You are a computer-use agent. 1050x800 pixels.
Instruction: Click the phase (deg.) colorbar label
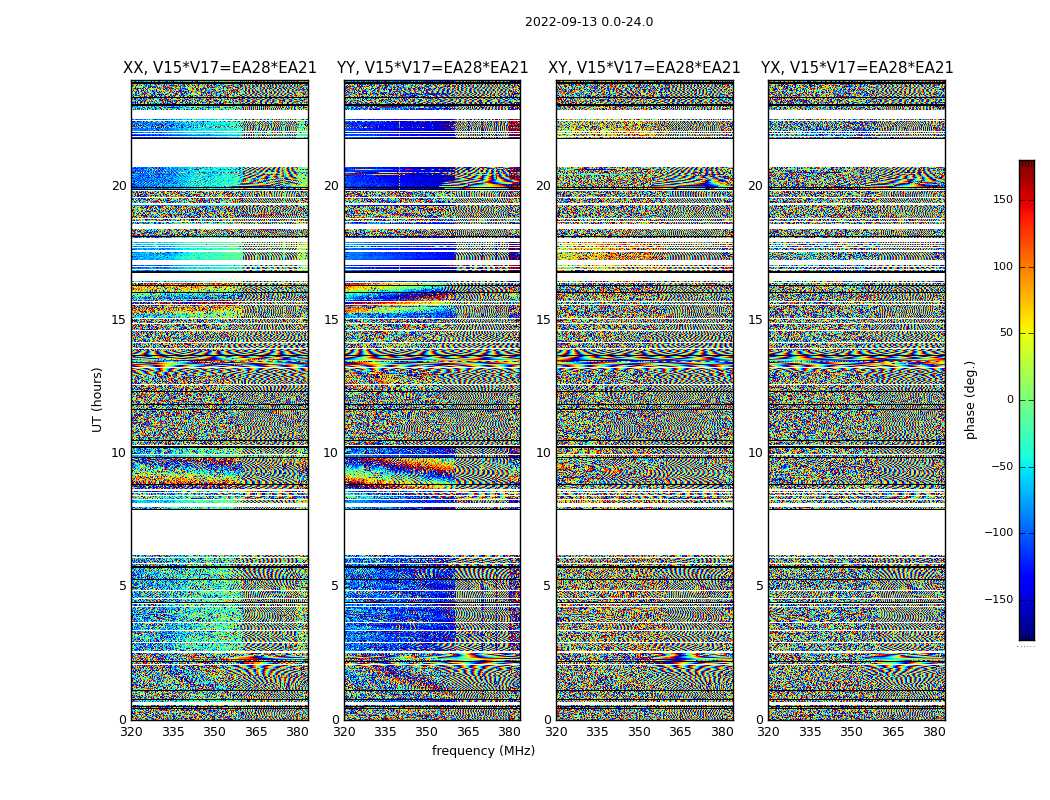click(x=970, y=399)
